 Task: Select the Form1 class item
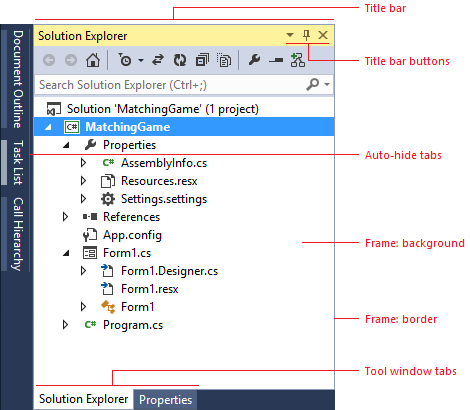pyautogui.click(x=137, y=307)
